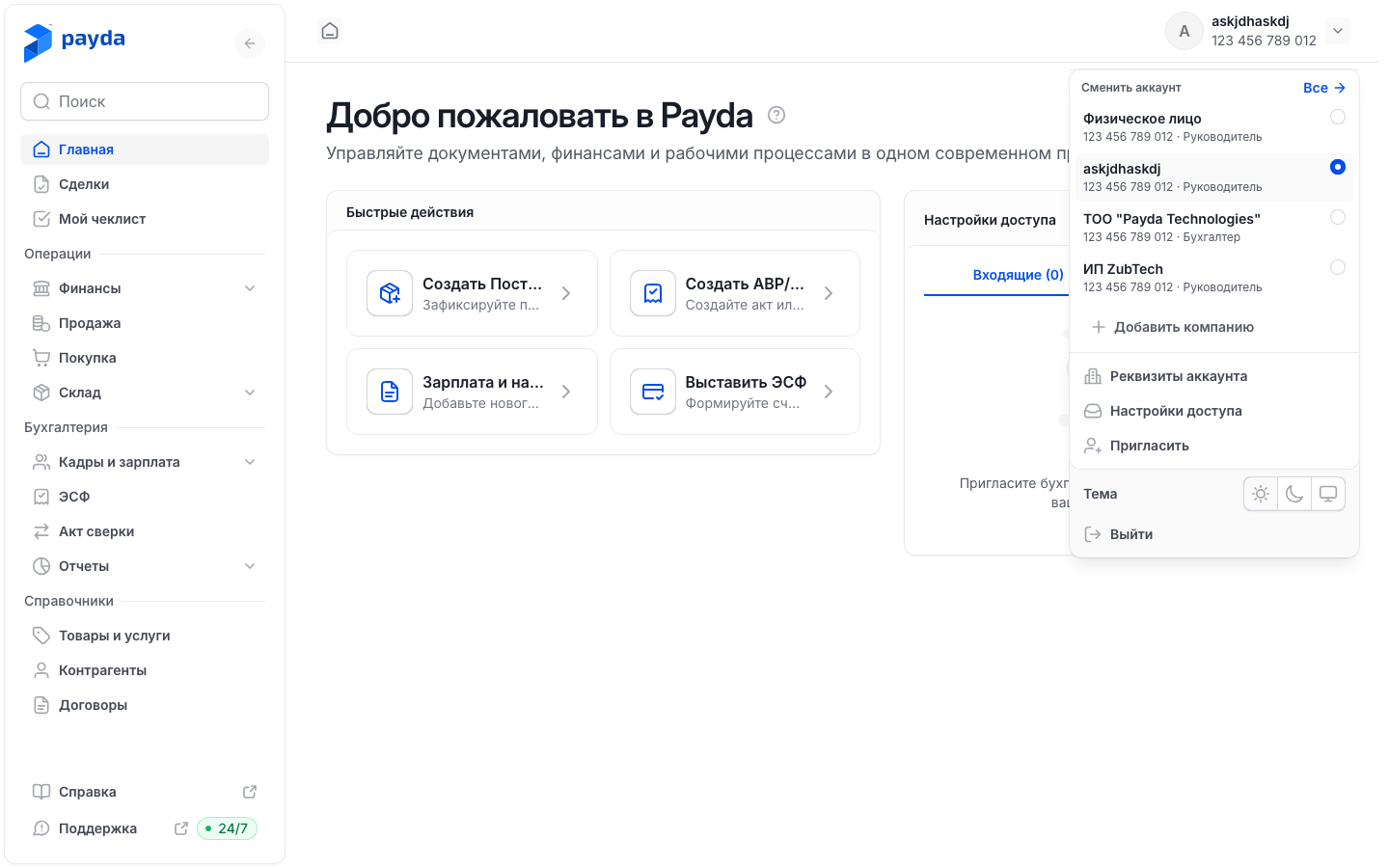Expand Кадры и зарплата submenu chevron

(250, 462)
